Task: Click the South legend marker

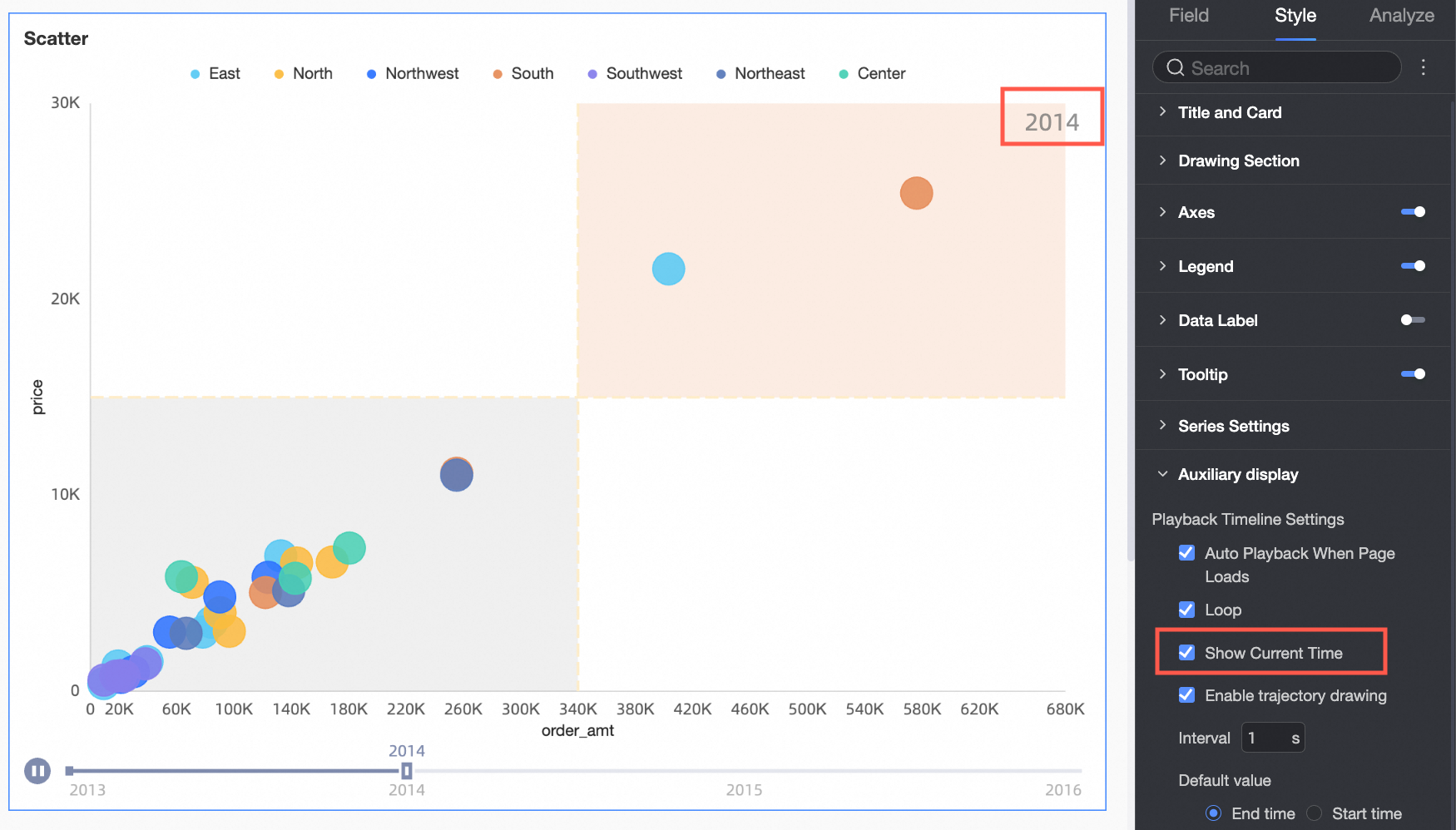Action: pos(498,74)
